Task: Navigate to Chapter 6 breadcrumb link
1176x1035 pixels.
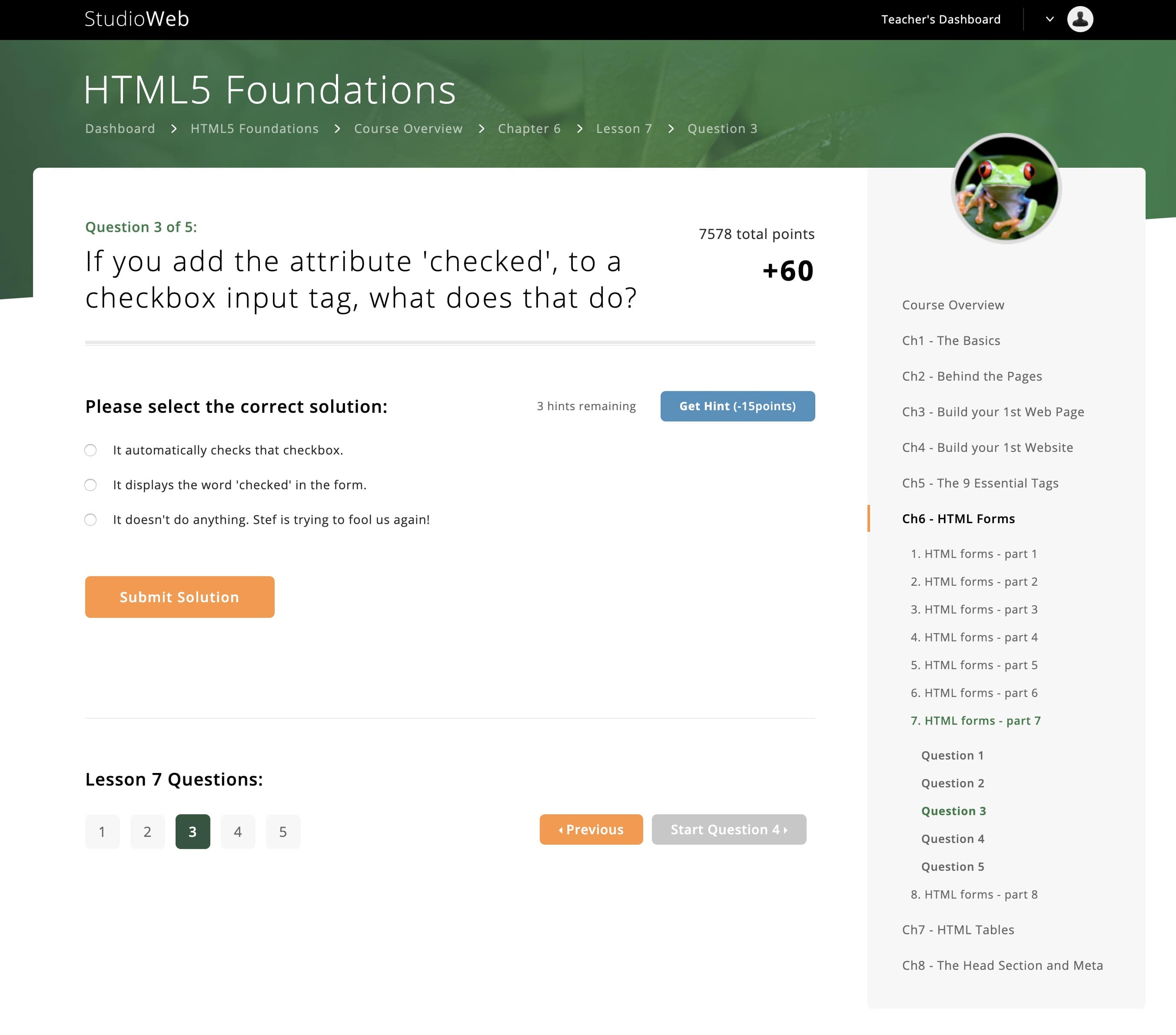Action: click(x=531, y=128)
